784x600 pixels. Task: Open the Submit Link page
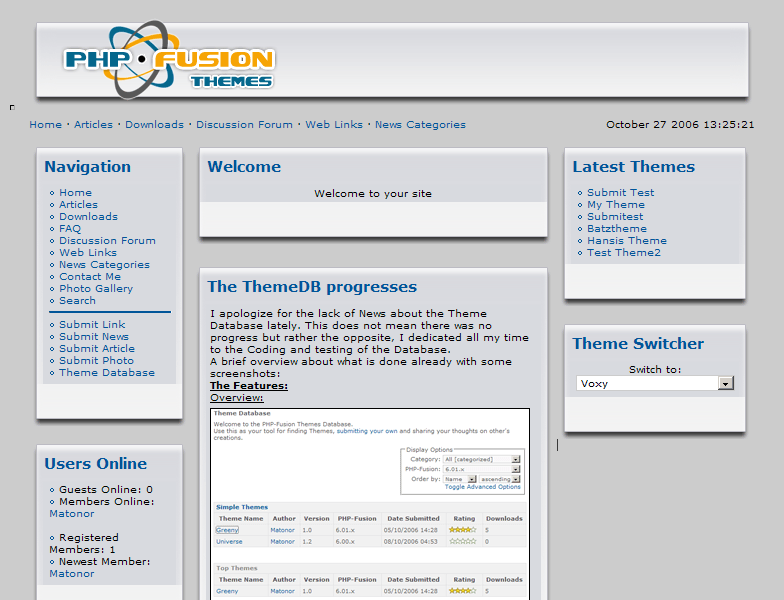(x=92, y=324)
